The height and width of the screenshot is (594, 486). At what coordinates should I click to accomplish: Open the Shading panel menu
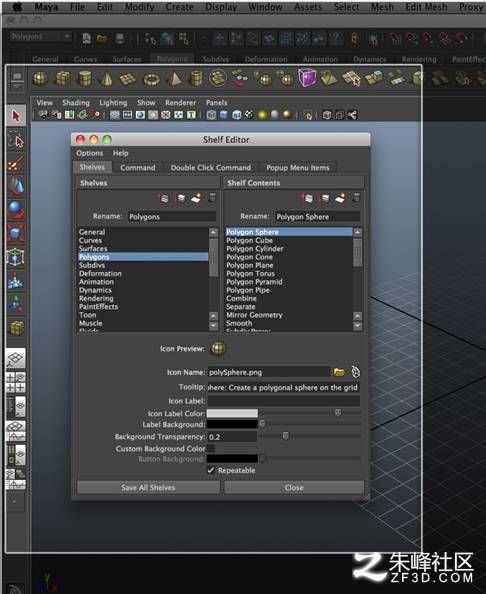tap(76, 103)
